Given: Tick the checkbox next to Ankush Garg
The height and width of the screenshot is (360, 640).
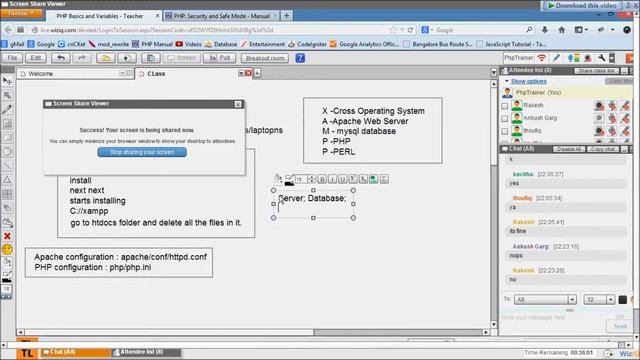Looking at the screenshot, I should point(505,118).
